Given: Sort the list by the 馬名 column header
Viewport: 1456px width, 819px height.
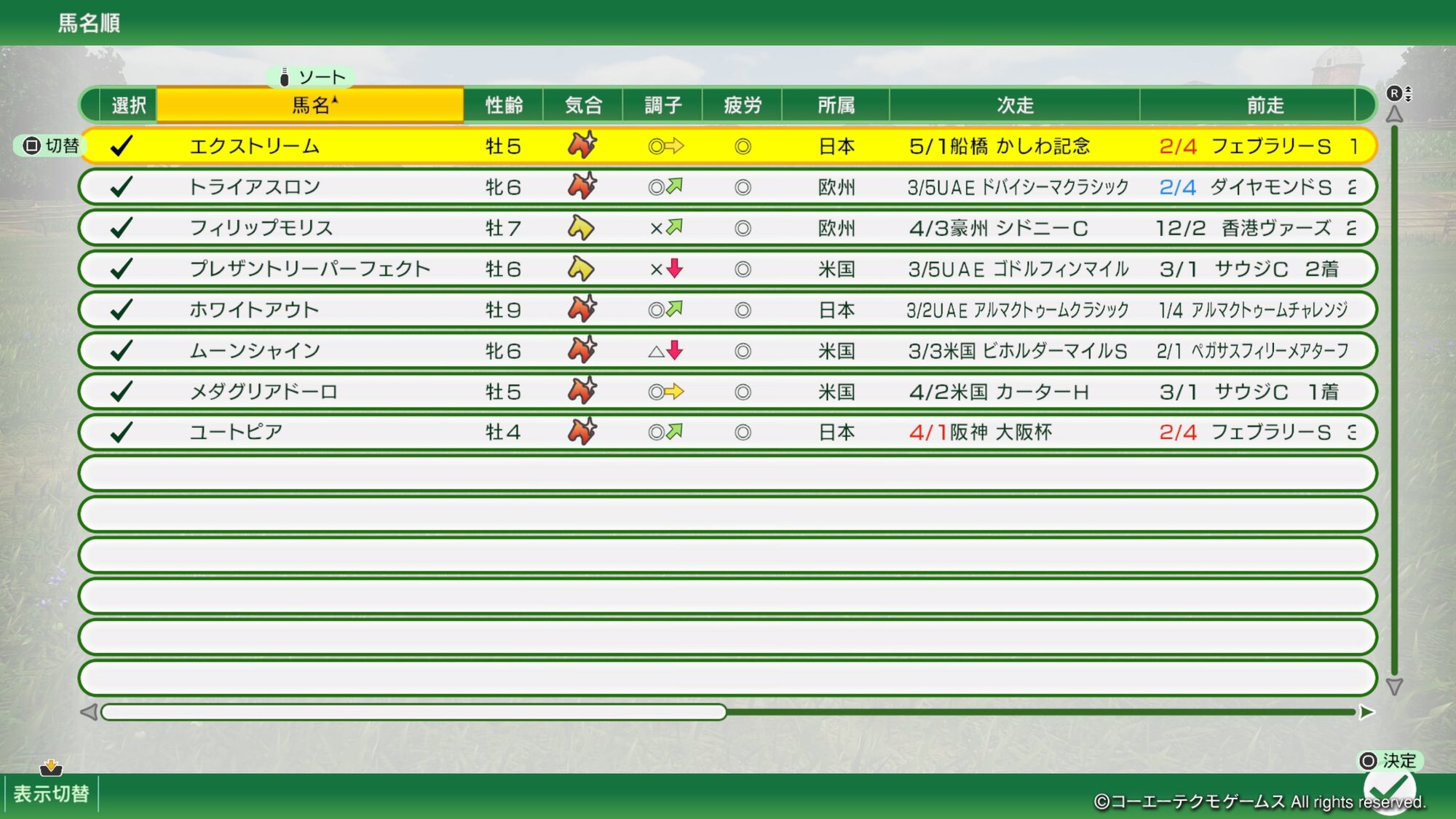Looking at the screenshot, I should pos(310,106).
